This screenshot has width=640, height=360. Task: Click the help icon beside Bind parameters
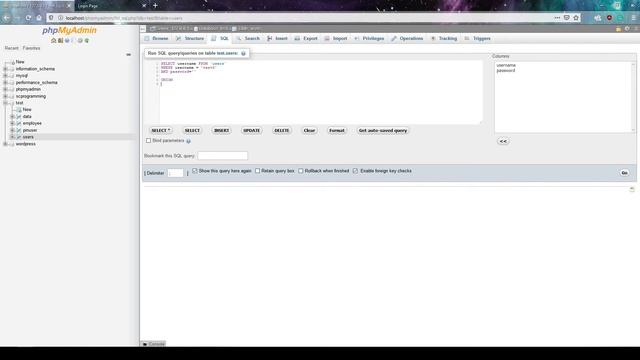pos(188,141)
